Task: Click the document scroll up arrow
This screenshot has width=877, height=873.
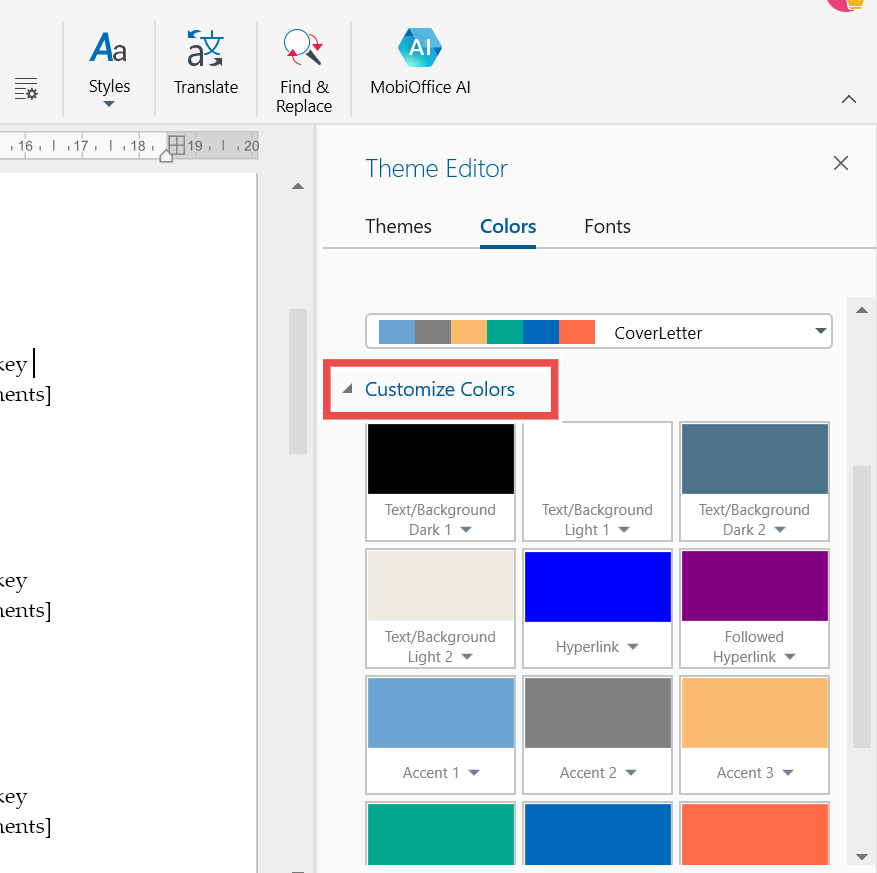Action: point(298,186)
